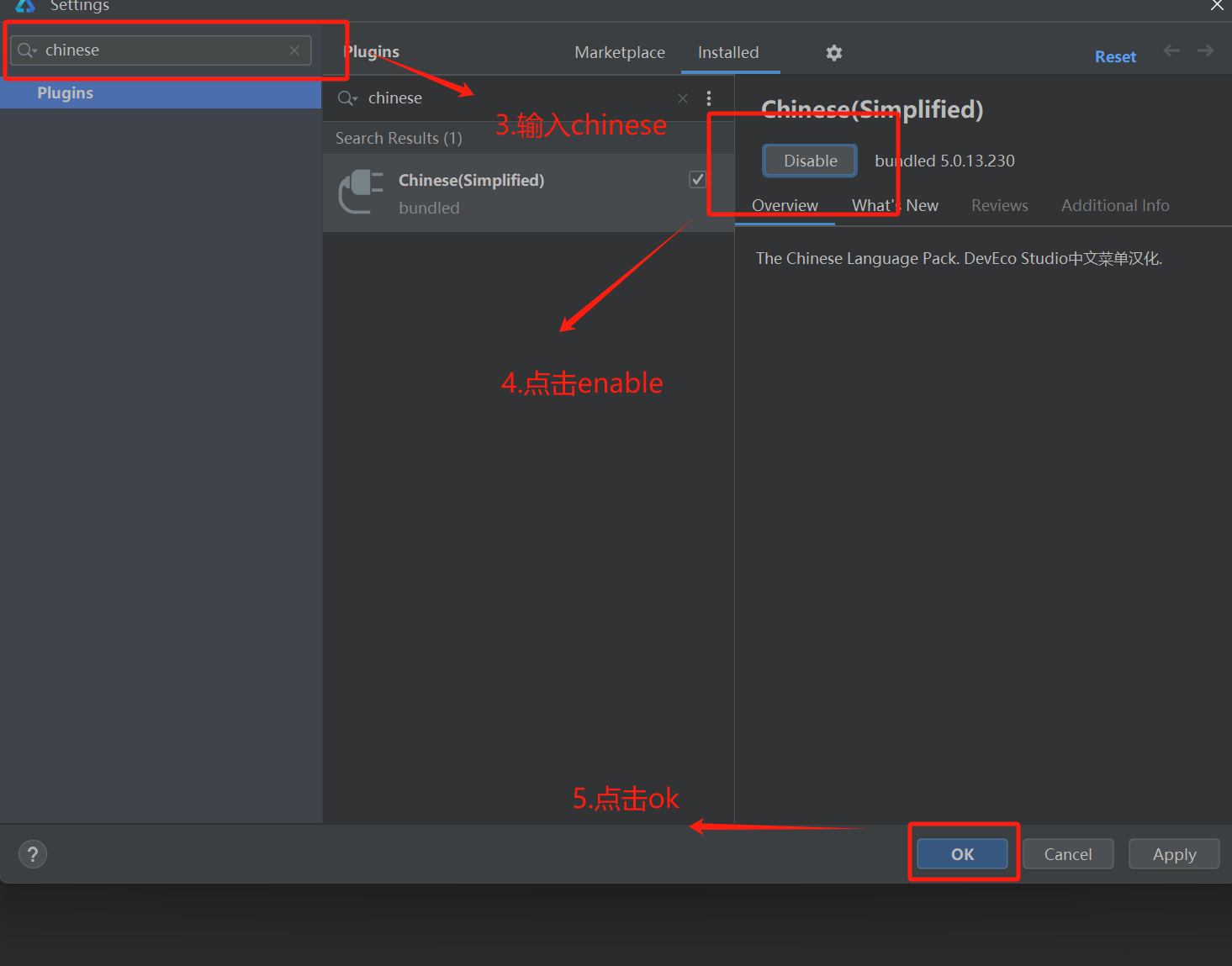Open the What's New tab
The image size is (1232, 966).
click(895, 205)
